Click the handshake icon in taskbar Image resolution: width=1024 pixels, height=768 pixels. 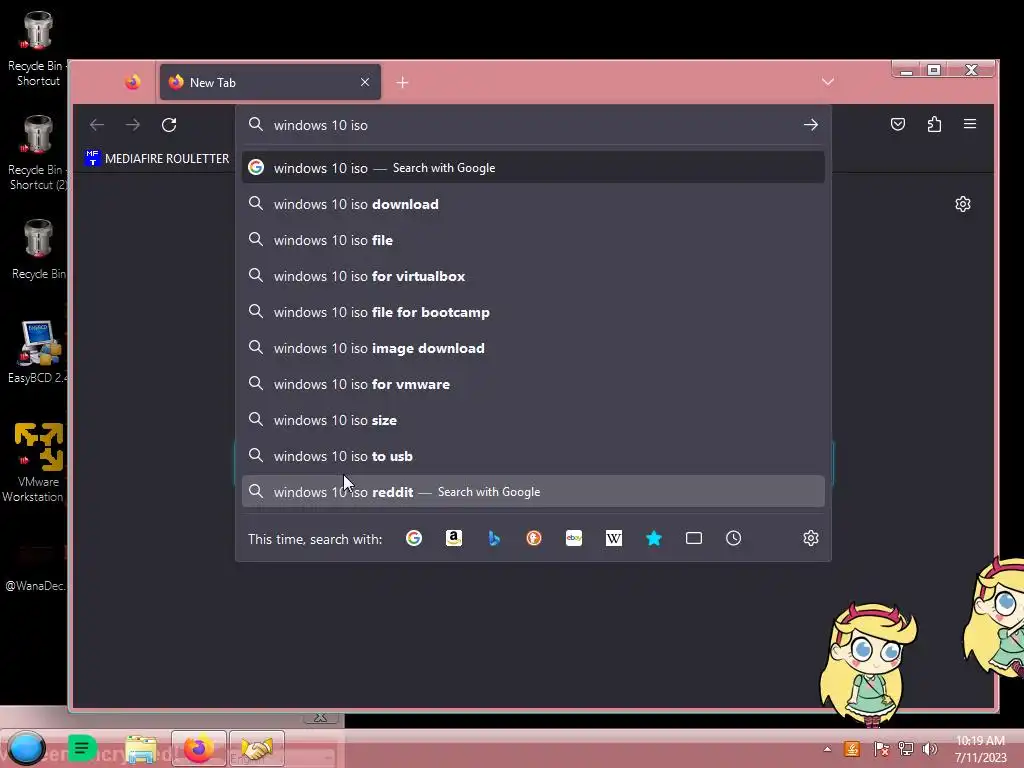coord(257,748)
